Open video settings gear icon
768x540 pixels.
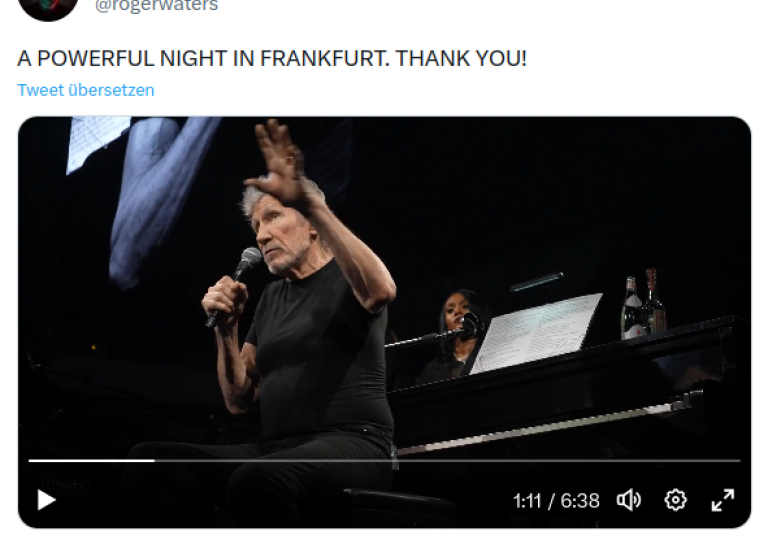[x=675, y=500]
